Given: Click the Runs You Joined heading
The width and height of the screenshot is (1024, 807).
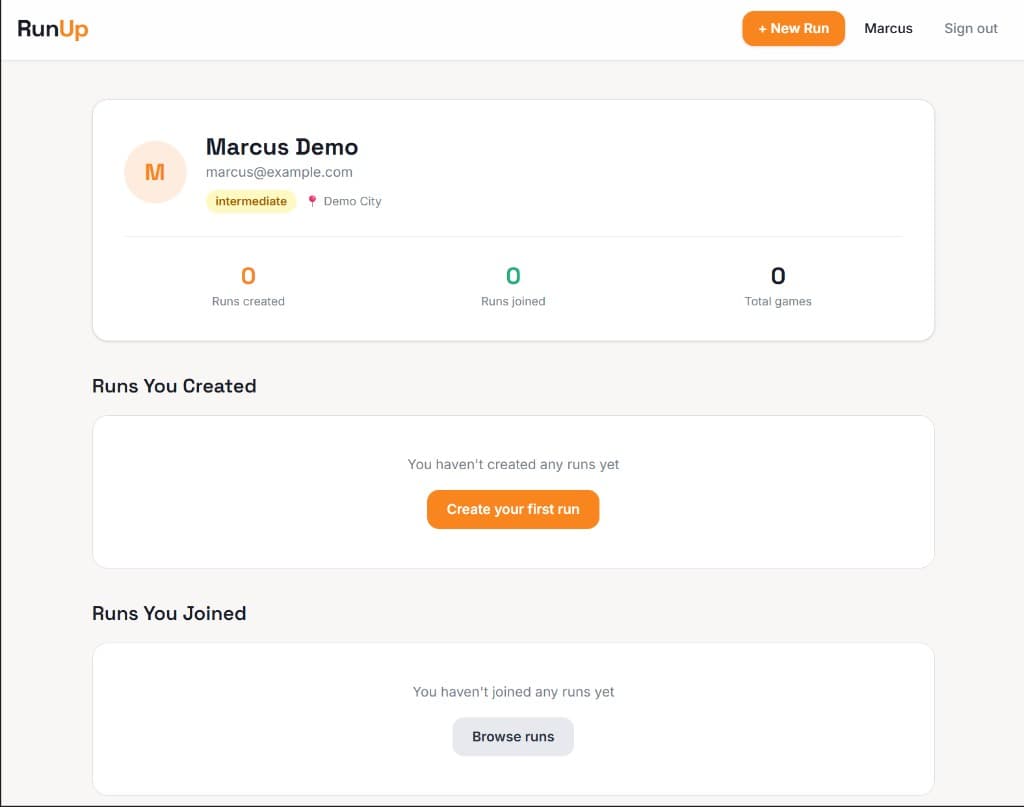Looking at the screenshot, I should pos(169,613).
